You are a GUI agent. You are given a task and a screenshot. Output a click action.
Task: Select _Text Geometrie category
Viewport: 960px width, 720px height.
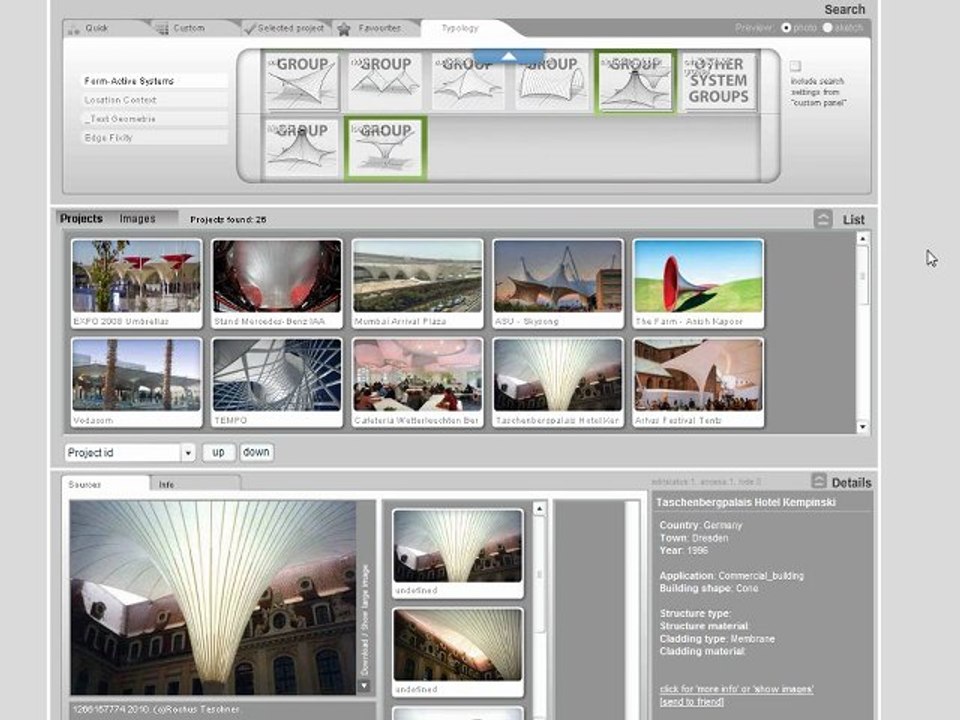[x=154, y=119]
